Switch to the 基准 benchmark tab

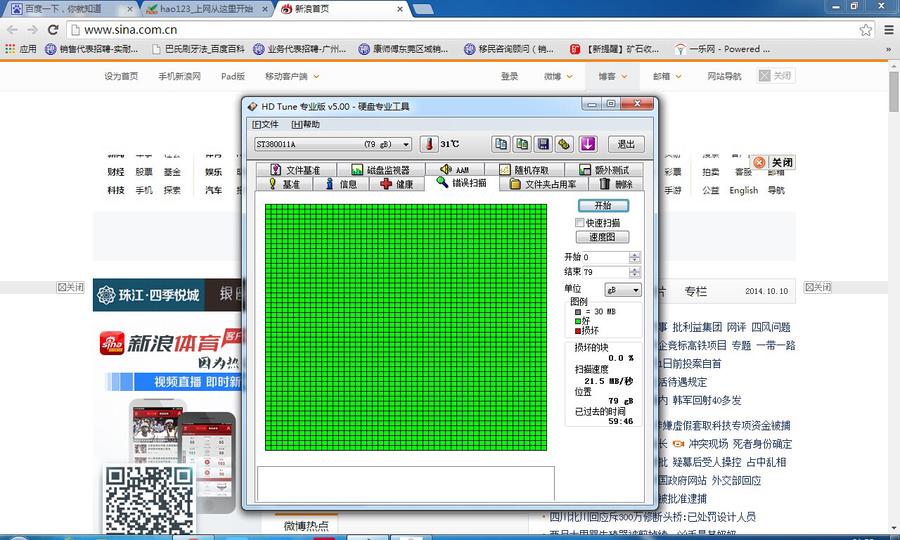(284, 184)
